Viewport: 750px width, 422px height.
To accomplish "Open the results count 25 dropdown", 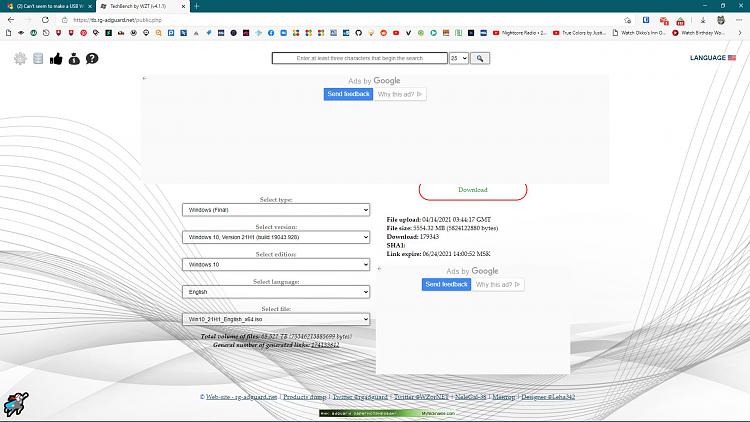I will click(x=458, y=58).
